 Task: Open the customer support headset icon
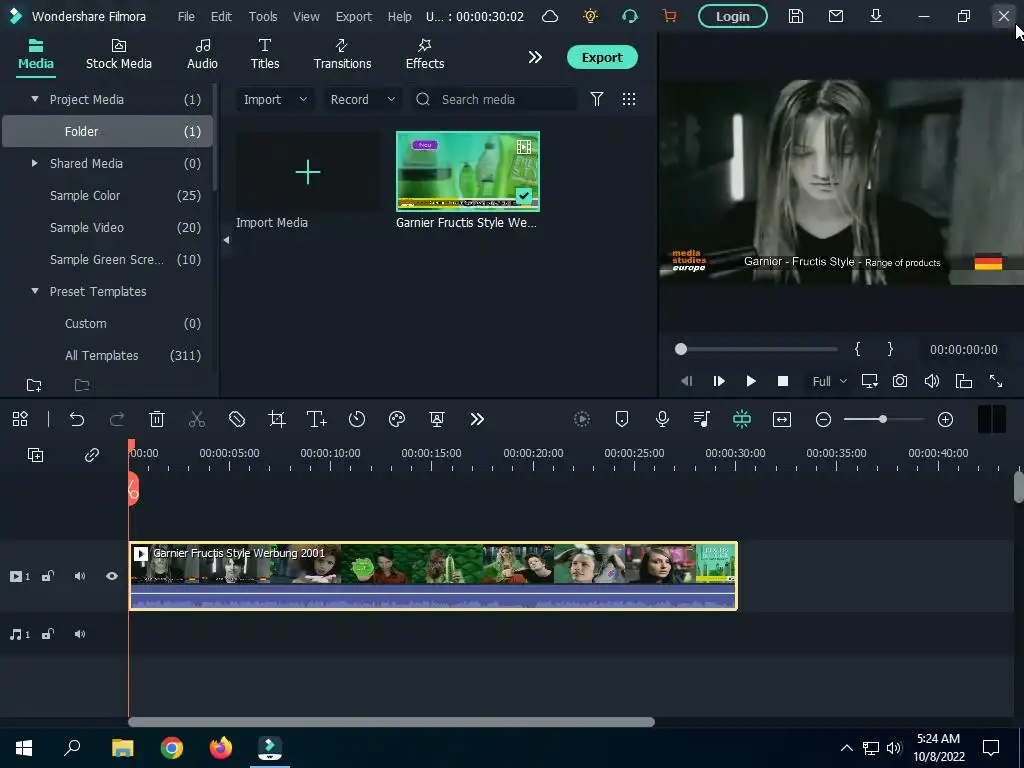630,16
